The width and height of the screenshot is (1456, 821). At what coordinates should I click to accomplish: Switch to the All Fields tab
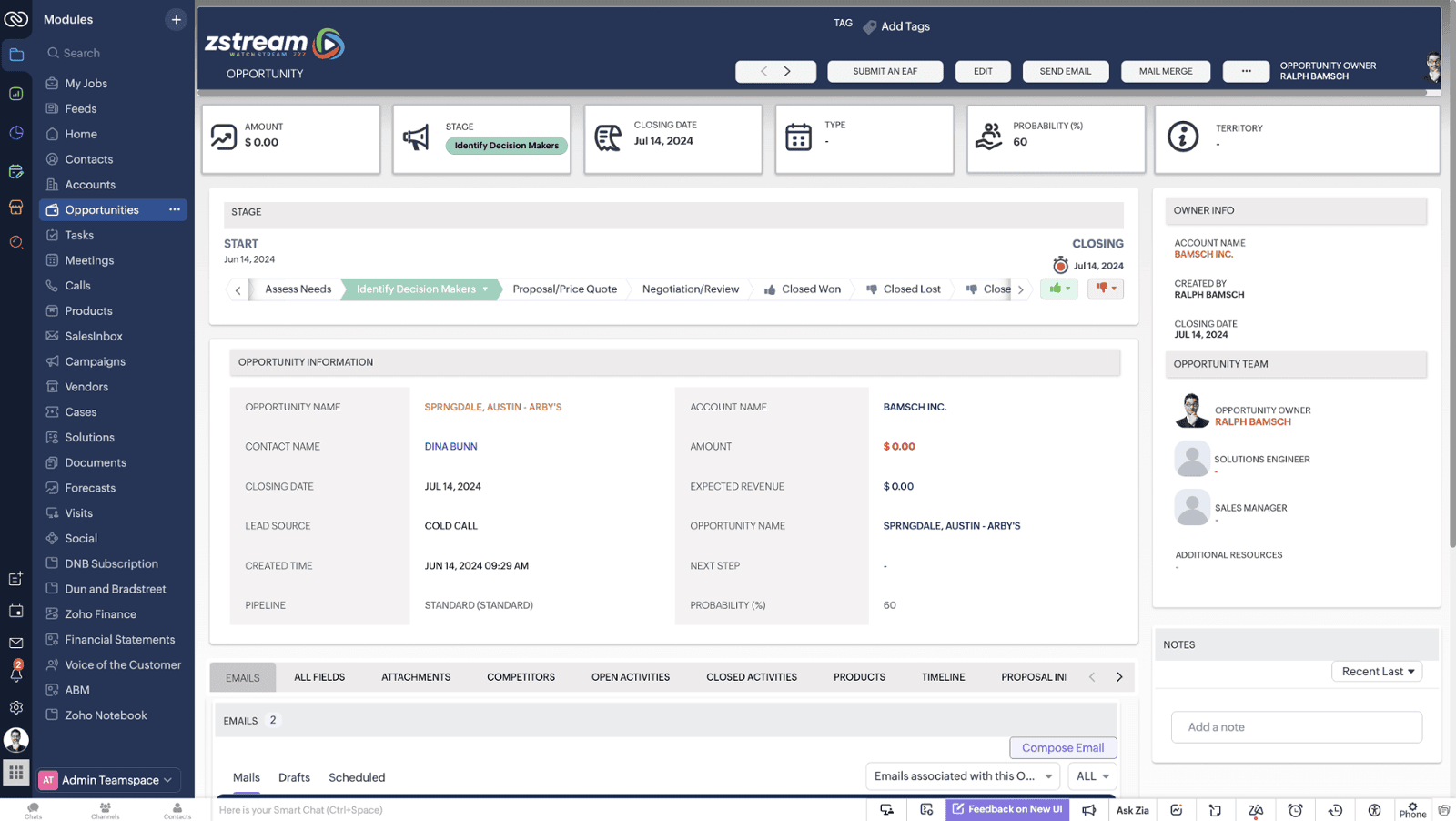pos(319,677)
